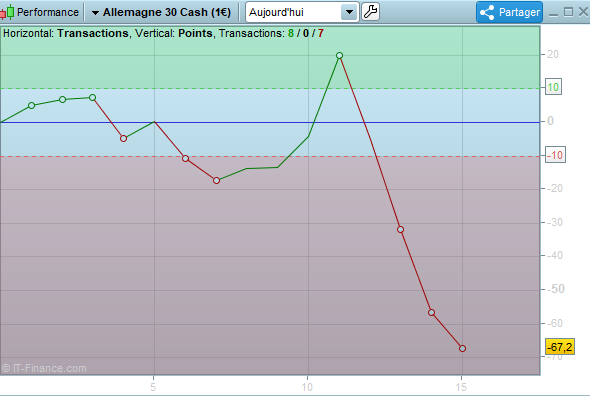590x396 pixels.
Task: Click y-axis label -50
Action: coord(555,289)
